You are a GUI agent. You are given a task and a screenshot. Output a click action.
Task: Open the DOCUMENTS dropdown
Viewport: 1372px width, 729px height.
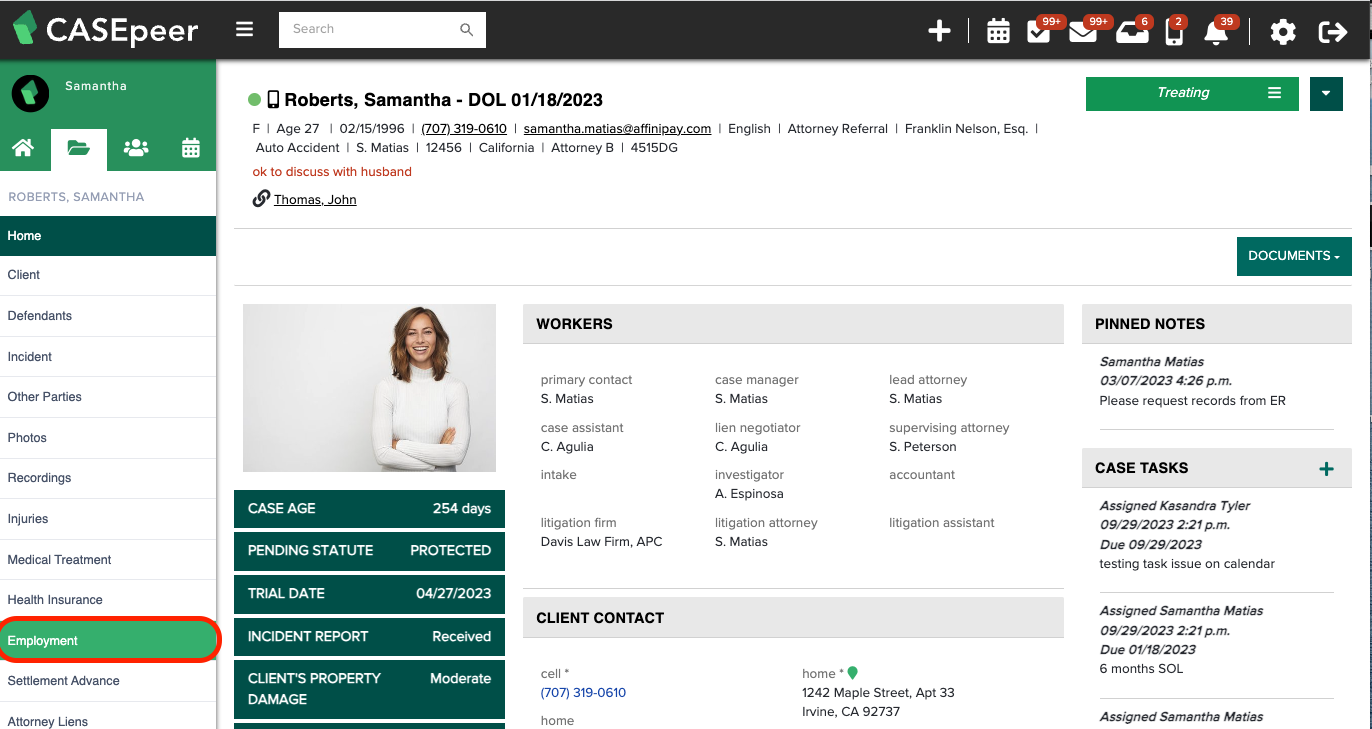pyautogui.click(x=1293, y=256)
